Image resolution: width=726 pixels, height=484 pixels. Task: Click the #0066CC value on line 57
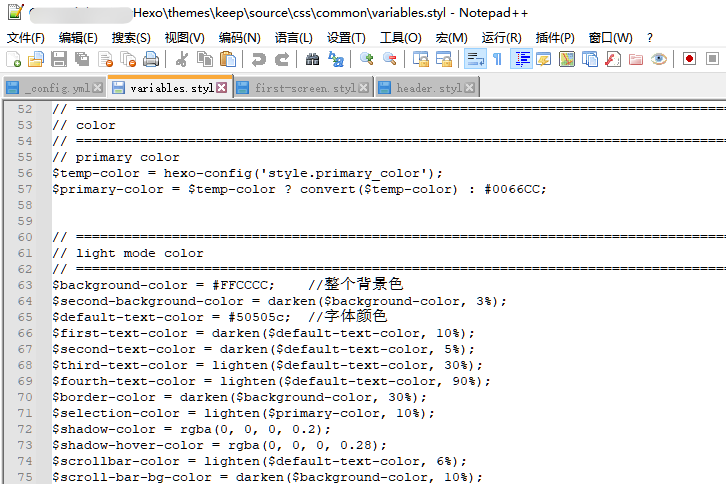point(512,189)
